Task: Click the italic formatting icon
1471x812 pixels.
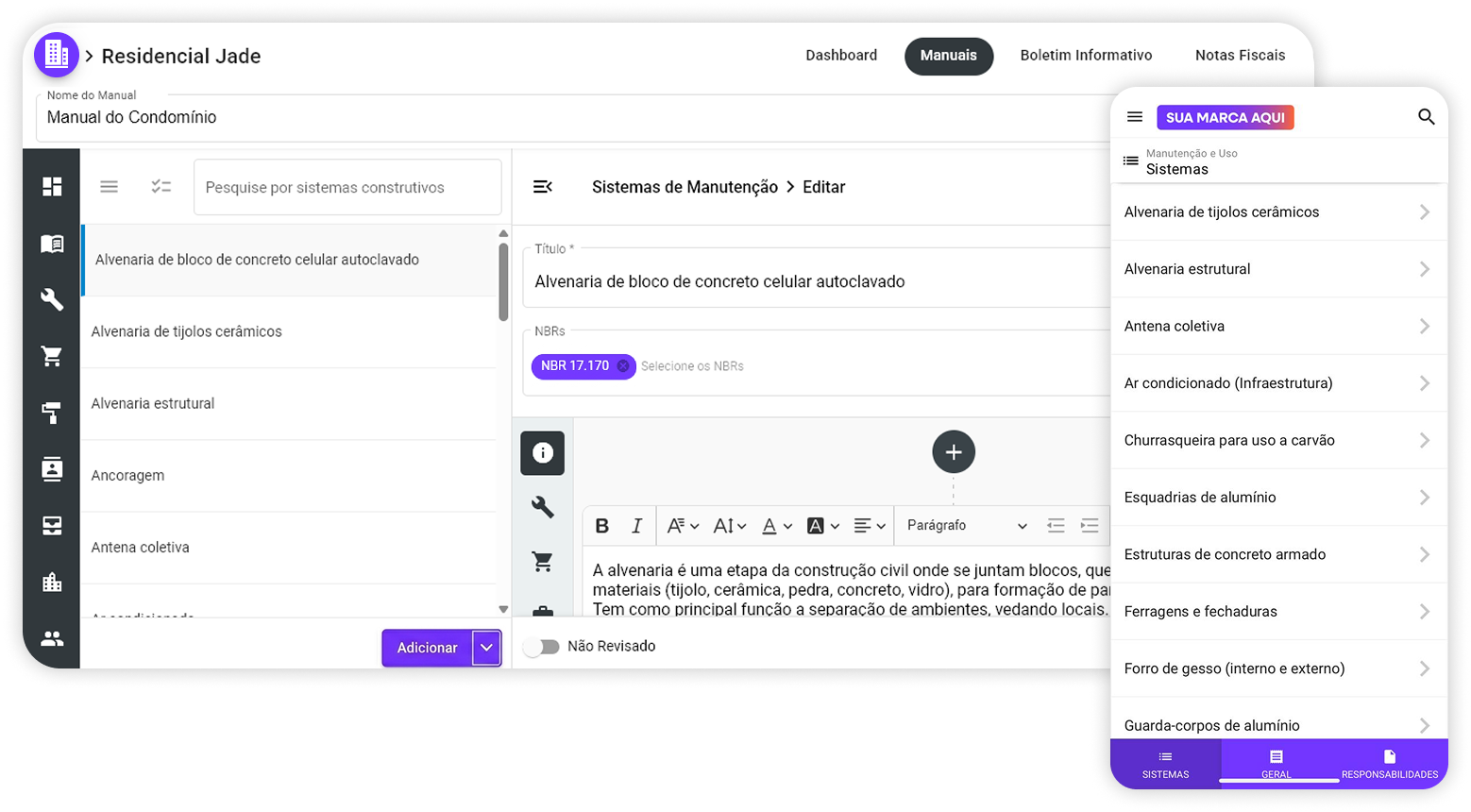Action: tap(636, 526)
